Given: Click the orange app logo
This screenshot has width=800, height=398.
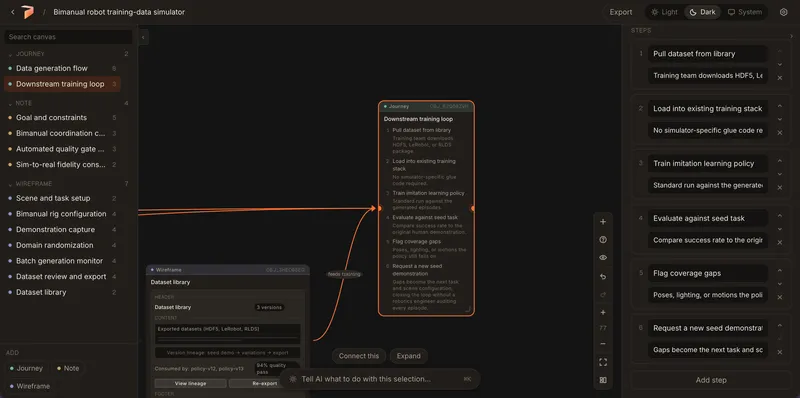Looking at the screenshot, I should [x=28, y=12].
